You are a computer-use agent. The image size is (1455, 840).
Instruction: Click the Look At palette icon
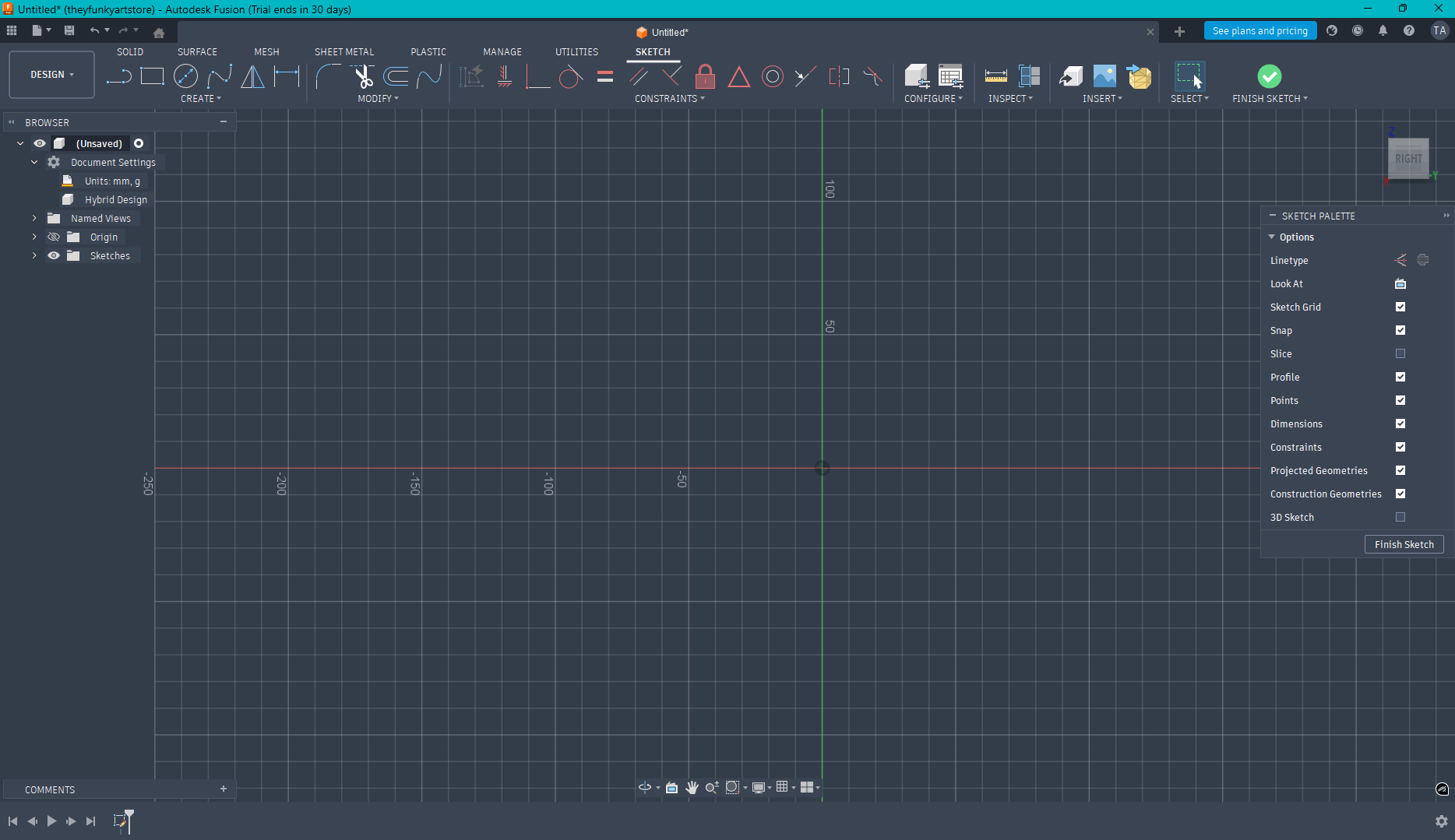[1400, 284]
